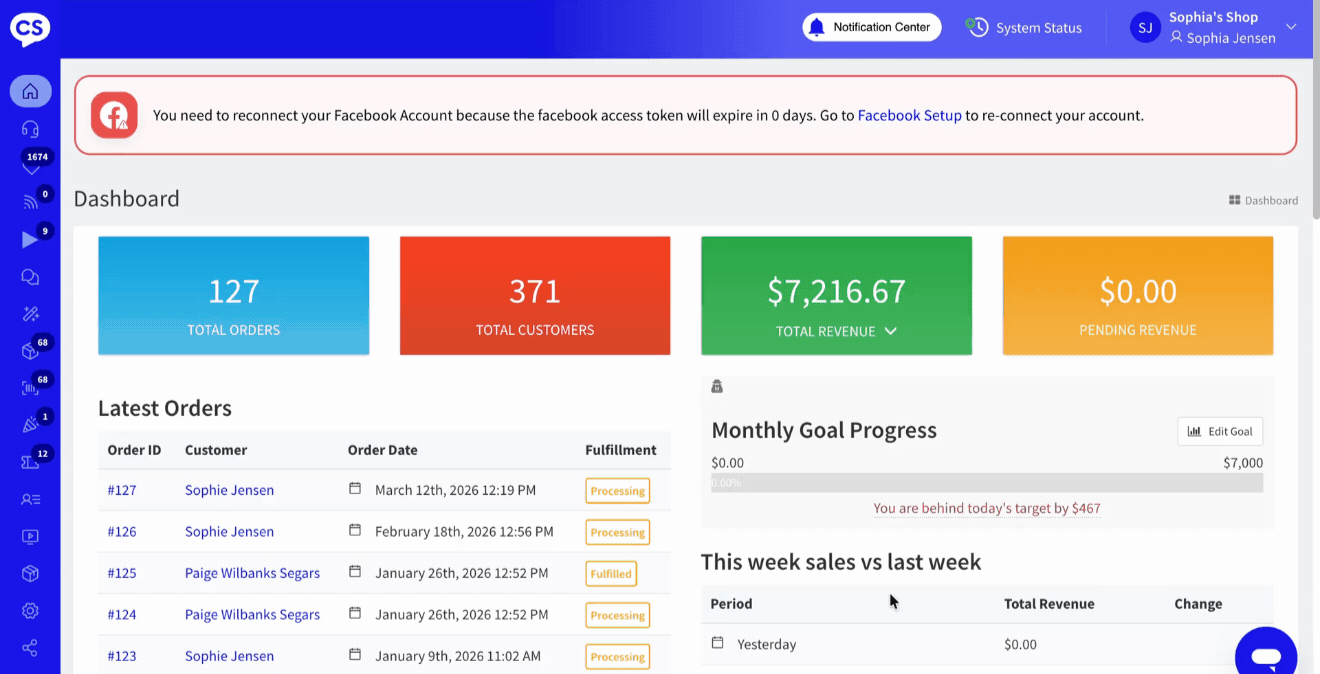Viewport: 1320px width, 674px height.
Task: Open order #127 link
Action: [x=122, y=490]
